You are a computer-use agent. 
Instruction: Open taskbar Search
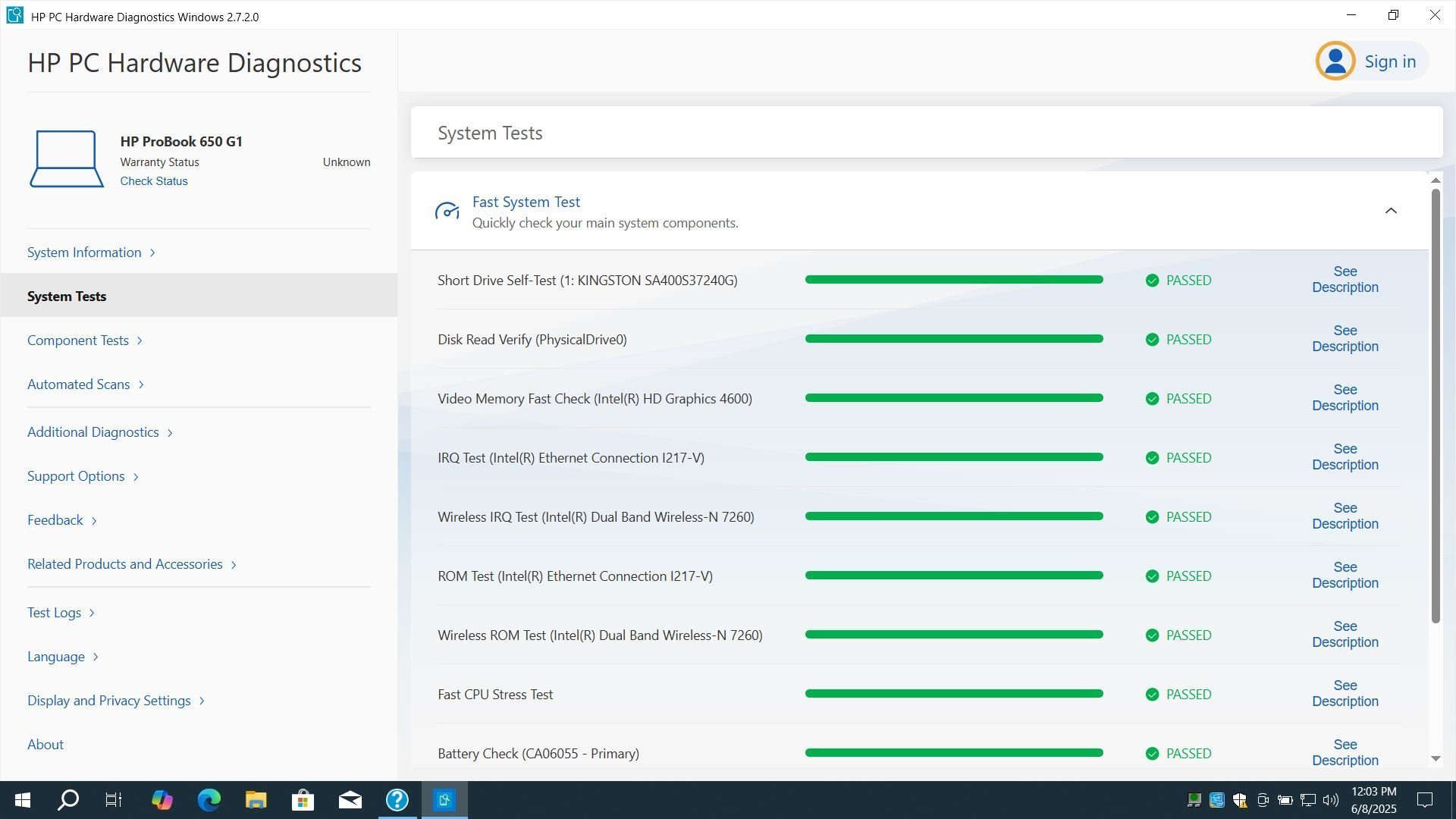coord(68,800)
